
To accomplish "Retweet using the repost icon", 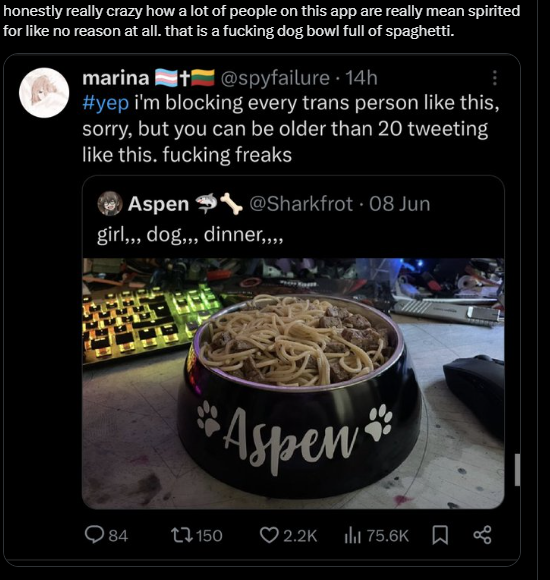I will pos(181,535).
